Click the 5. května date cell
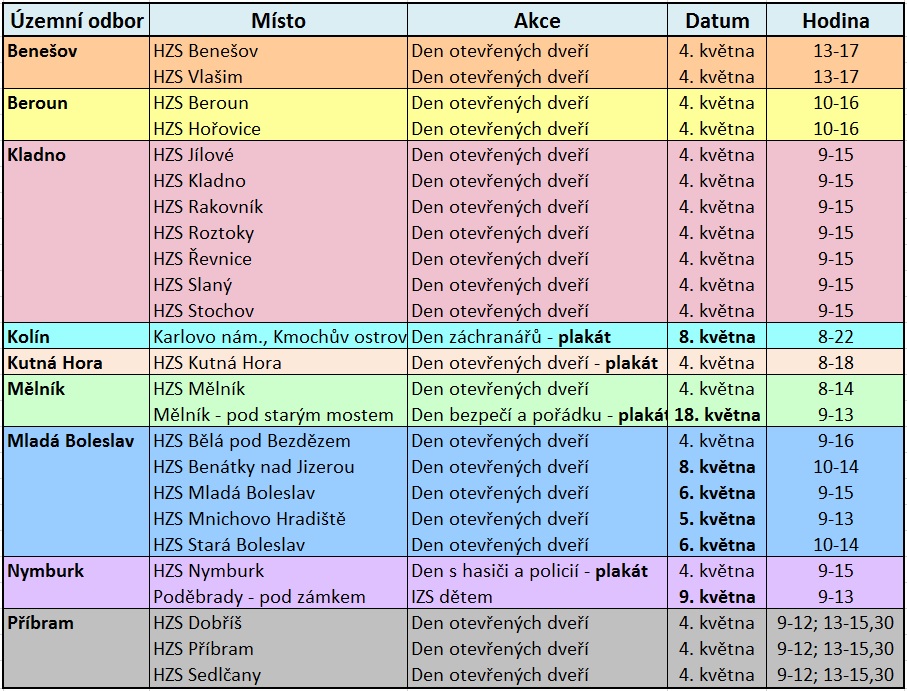The height and width of the screenshot is (691, 907). point(717,518)
